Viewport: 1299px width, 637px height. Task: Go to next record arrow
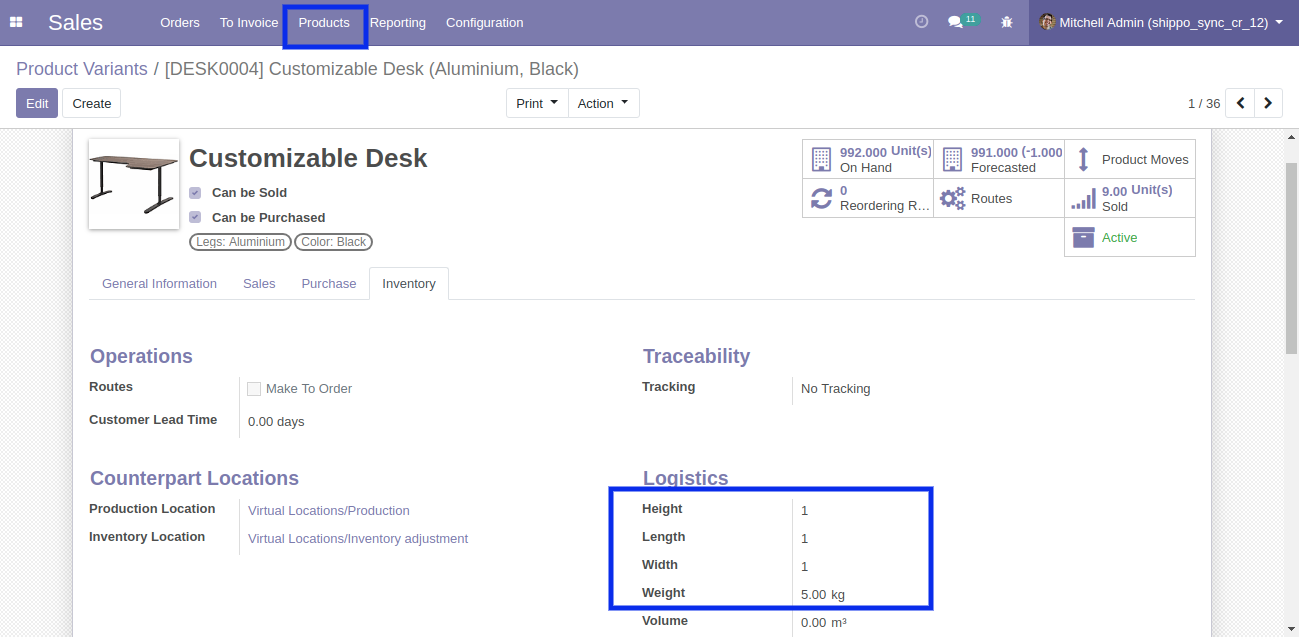1268,103
